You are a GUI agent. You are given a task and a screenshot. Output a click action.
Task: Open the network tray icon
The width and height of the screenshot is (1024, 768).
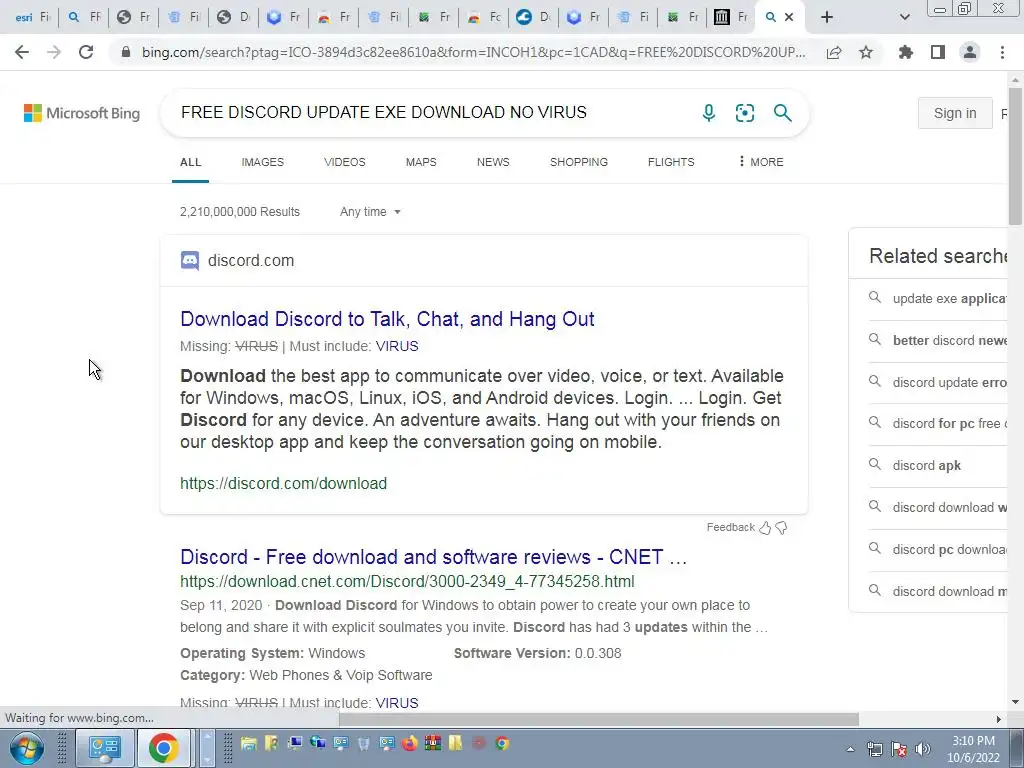(x=874, y=749)
